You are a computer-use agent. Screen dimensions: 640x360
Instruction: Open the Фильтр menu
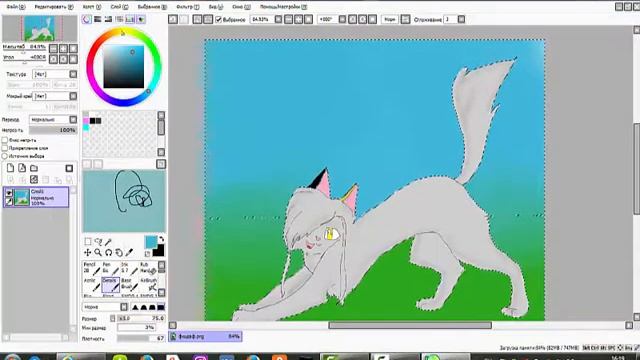[188, 7]
